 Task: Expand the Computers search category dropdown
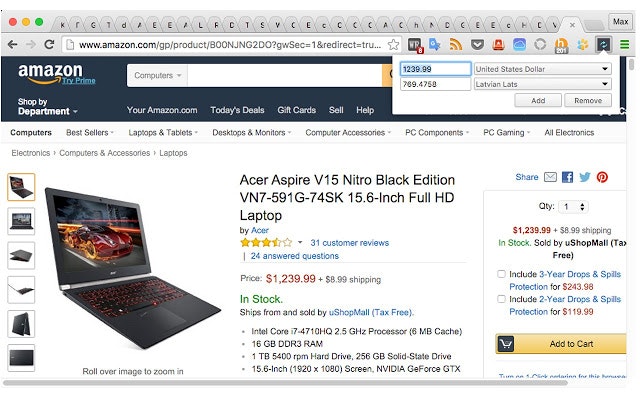tap(158, 76)
